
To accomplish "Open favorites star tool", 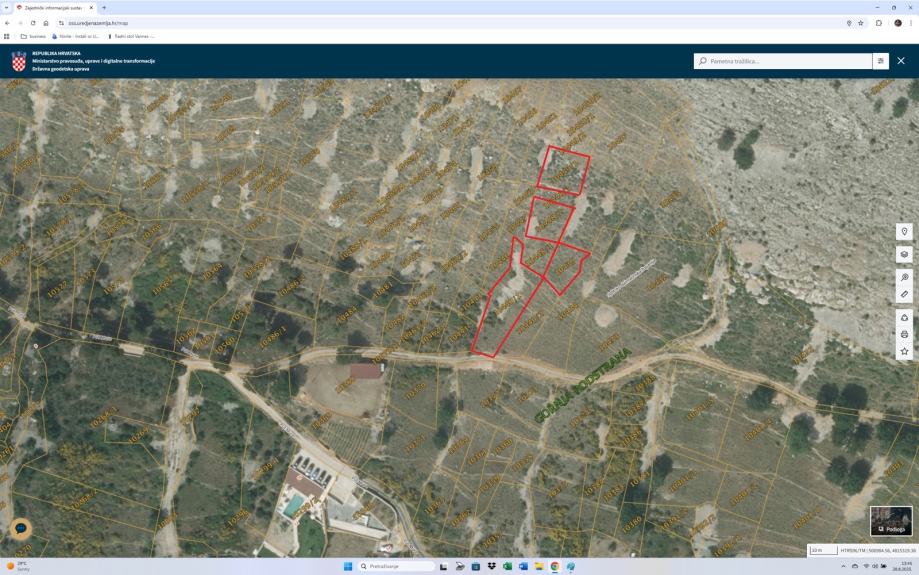I will (x=904, y=351).
